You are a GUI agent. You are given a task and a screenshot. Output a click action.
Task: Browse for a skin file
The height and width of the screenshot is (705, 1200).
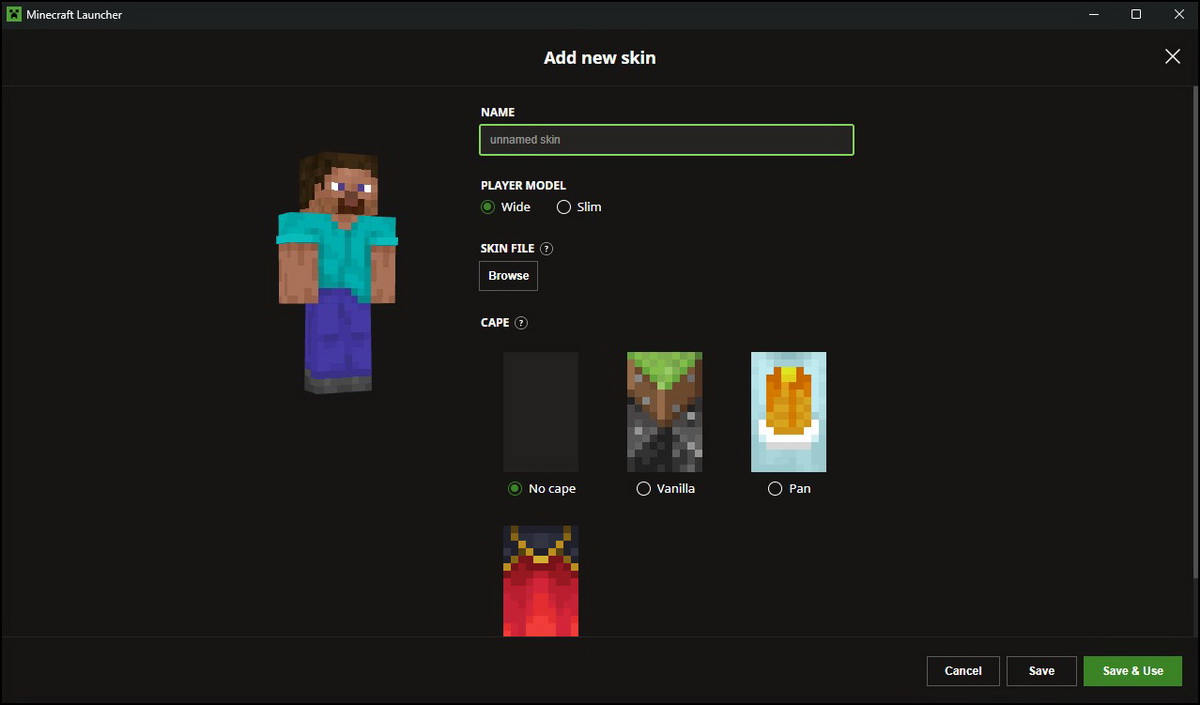tap(508, 275)
